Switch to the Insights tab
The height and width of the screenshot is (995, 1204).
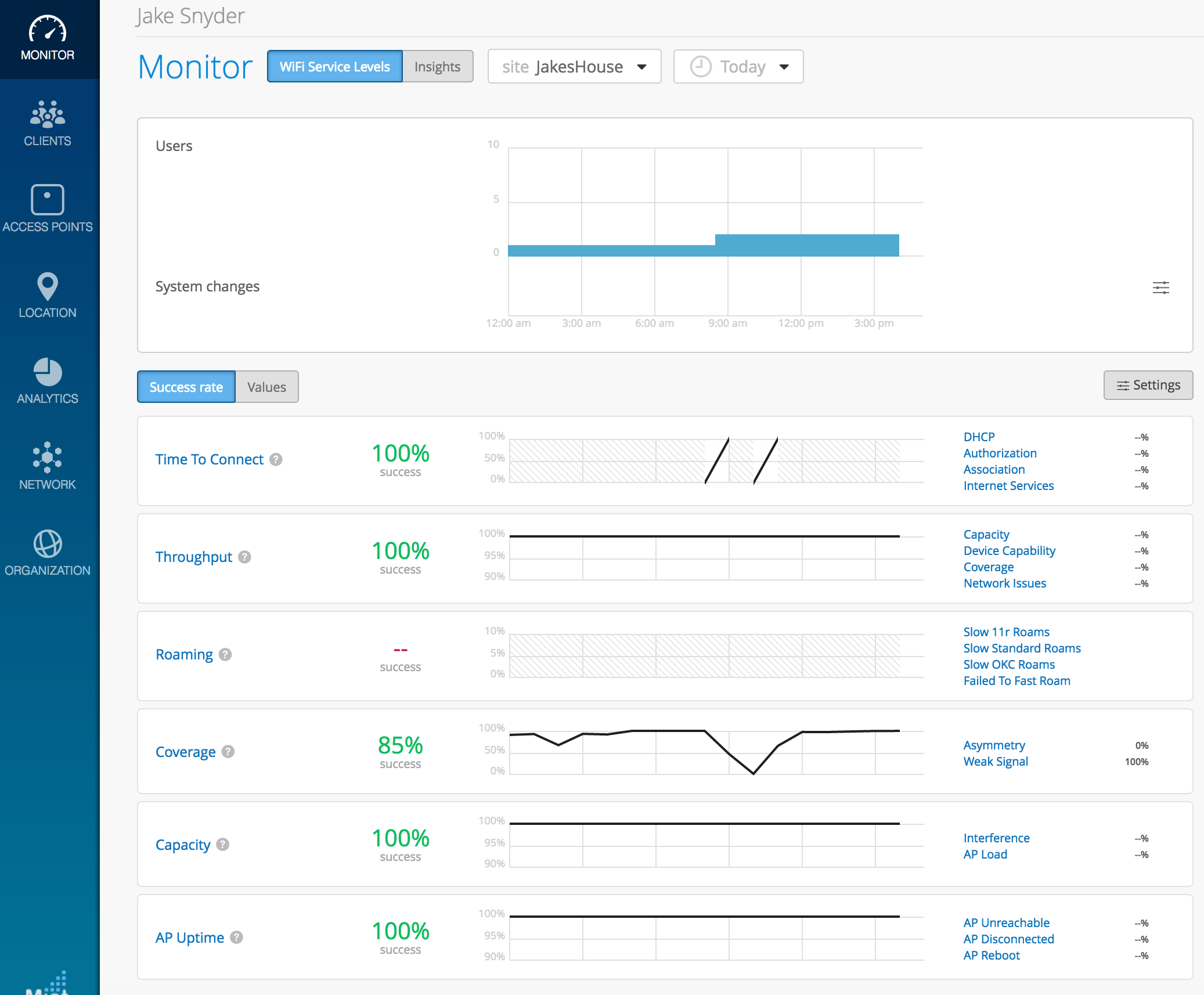[x=437, y=67]
